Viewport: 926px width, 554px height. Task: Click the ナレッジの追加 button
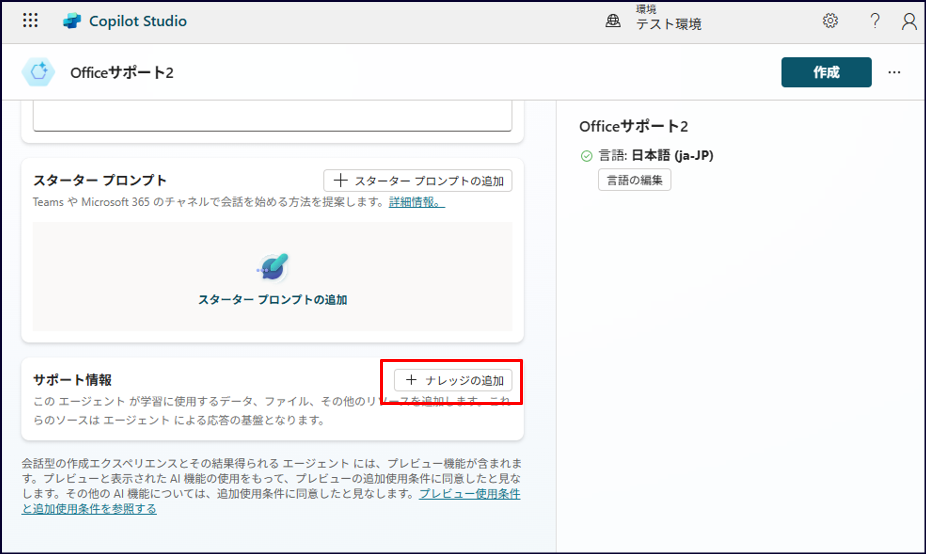pyautogui.click(x=453, y=380)
